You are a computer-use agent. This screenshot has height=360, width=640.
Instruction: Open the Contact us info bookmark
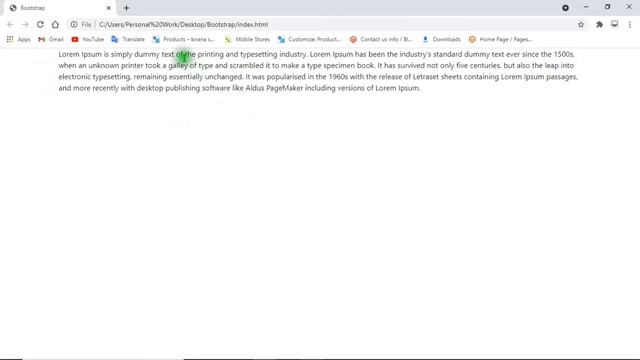[381, 39]
